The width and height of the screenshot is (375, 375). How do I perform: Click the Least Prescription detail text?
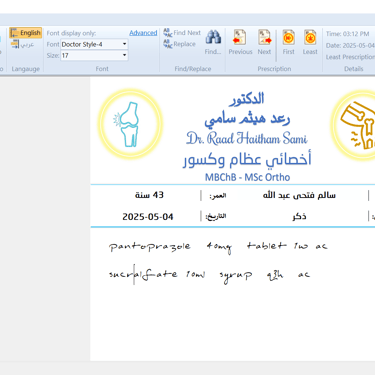click(x=350, y=57)
